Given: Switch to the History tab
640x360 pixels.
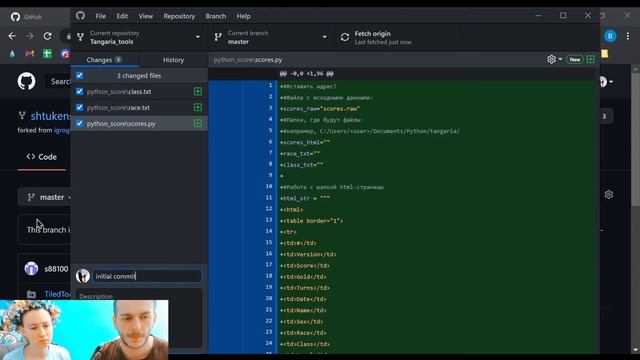Looking at the screenshot, I should point(173,60).
